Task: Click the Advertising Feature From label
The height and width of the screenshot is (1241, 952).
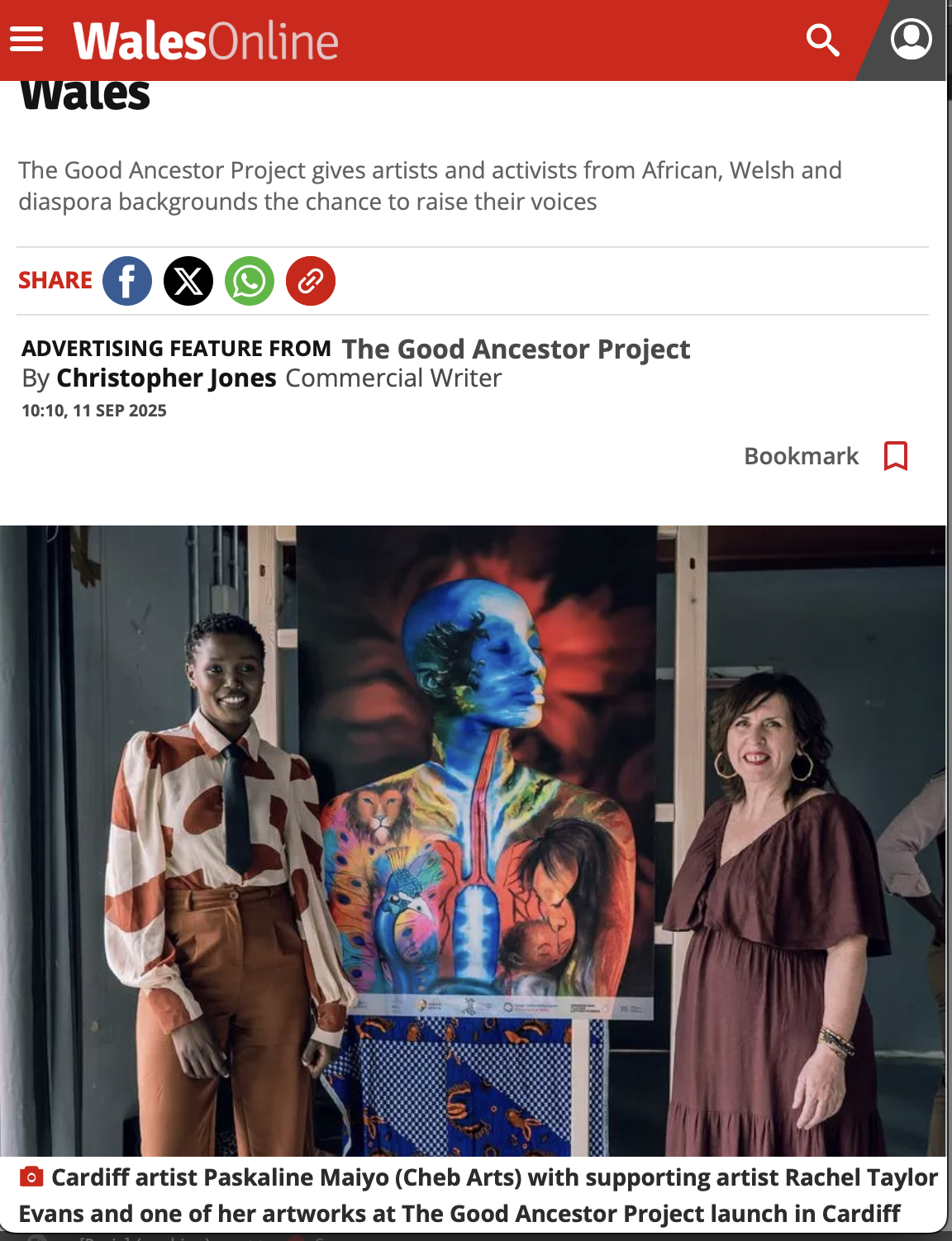Action: click(x=176, y=349)
